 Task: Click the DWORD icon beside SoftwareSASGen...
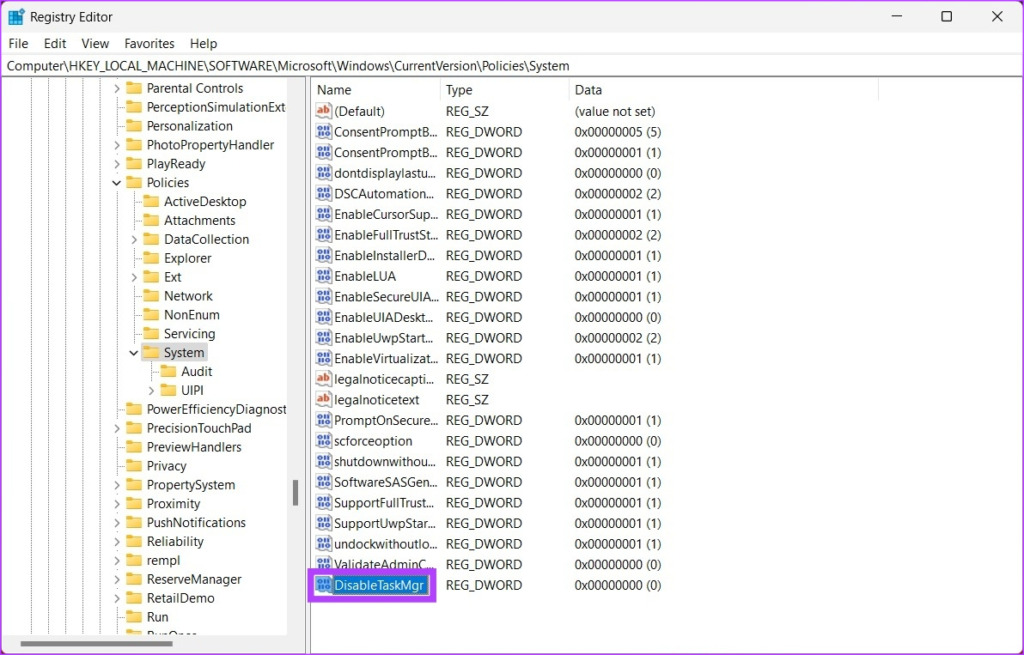(323, 482)
